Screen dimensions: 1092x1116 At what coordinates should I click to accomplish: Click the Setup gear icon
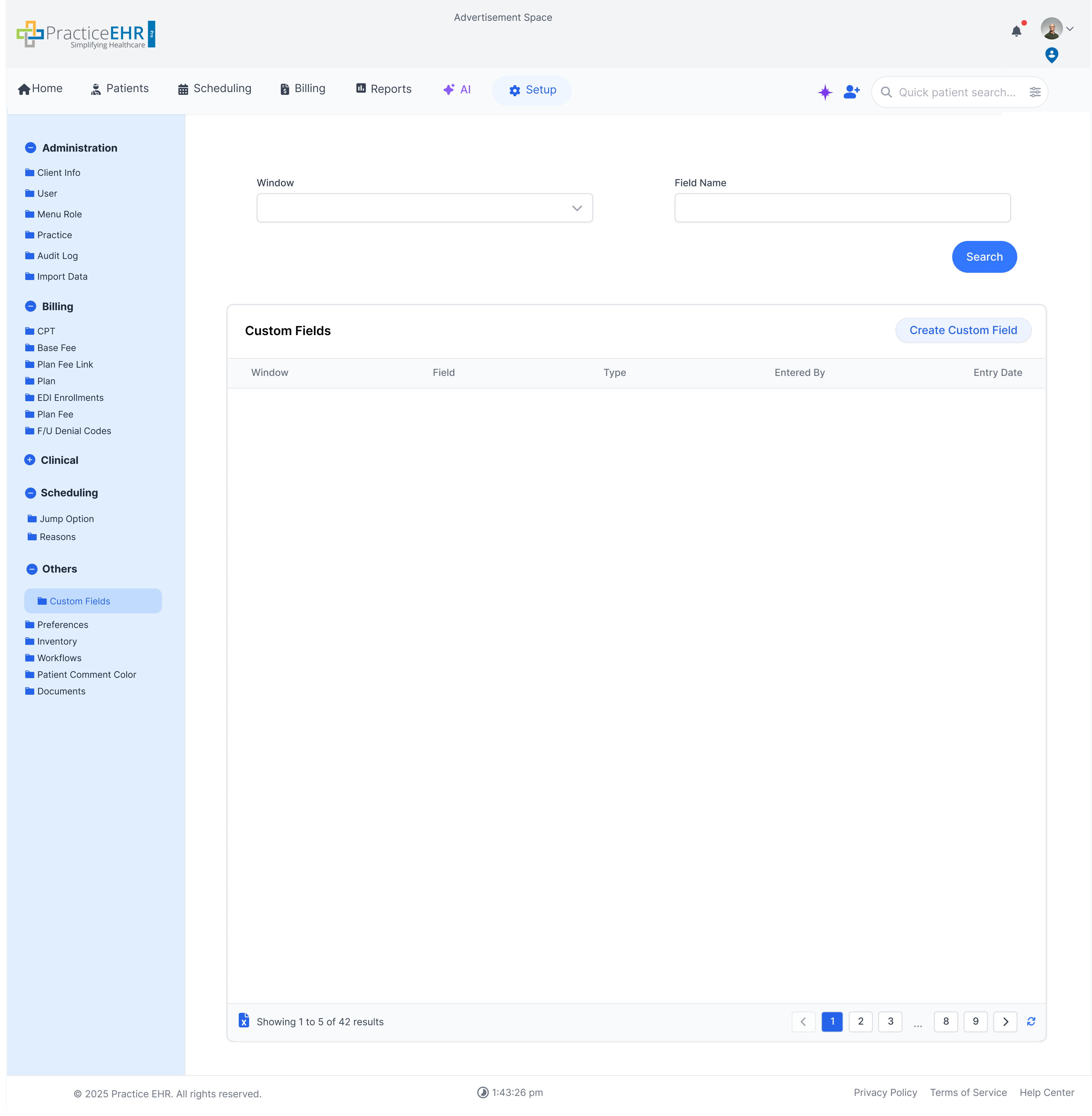click(x=515, y=90)
